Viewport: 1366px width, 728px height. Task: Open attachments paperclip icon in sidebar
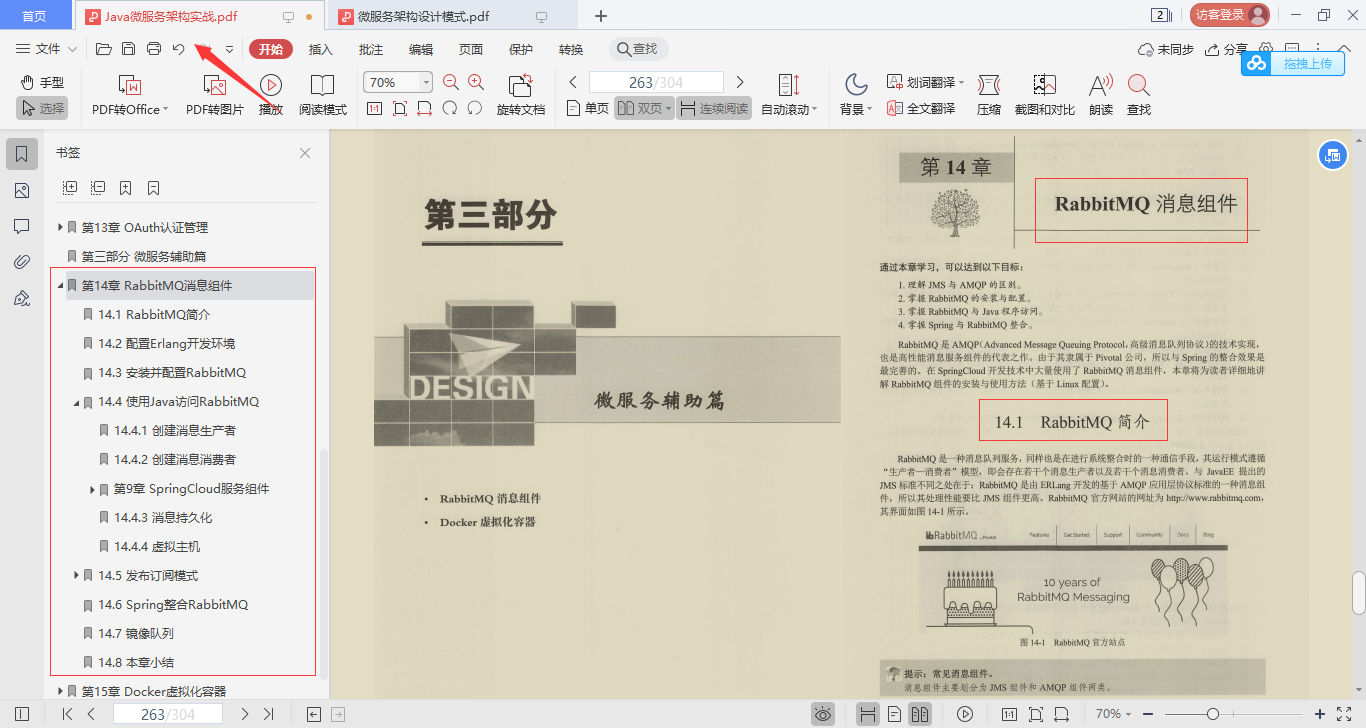coord(22,262)
